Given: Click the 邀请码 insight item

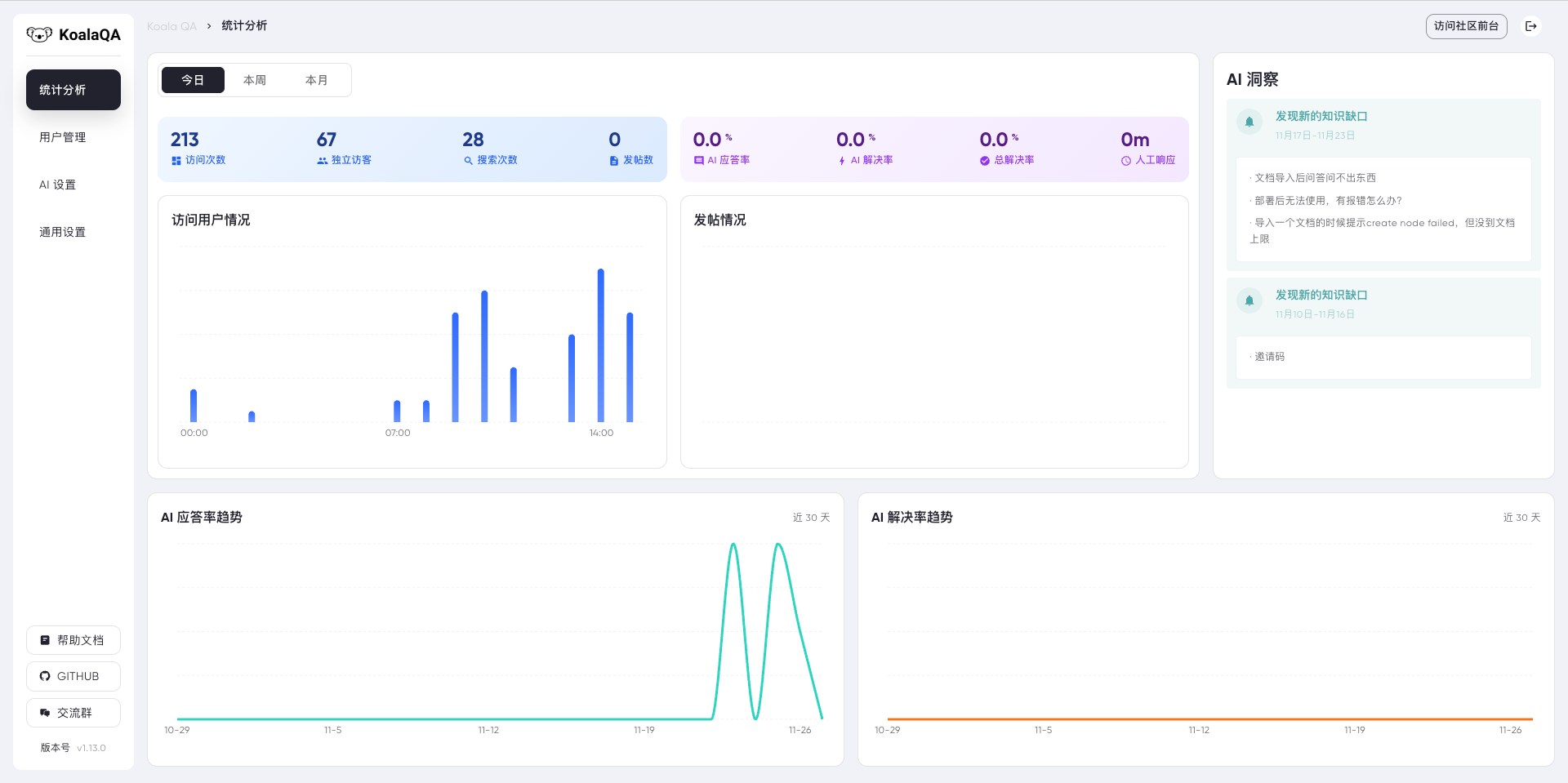Looking at the screenshot, I should tap(1269, 357).
